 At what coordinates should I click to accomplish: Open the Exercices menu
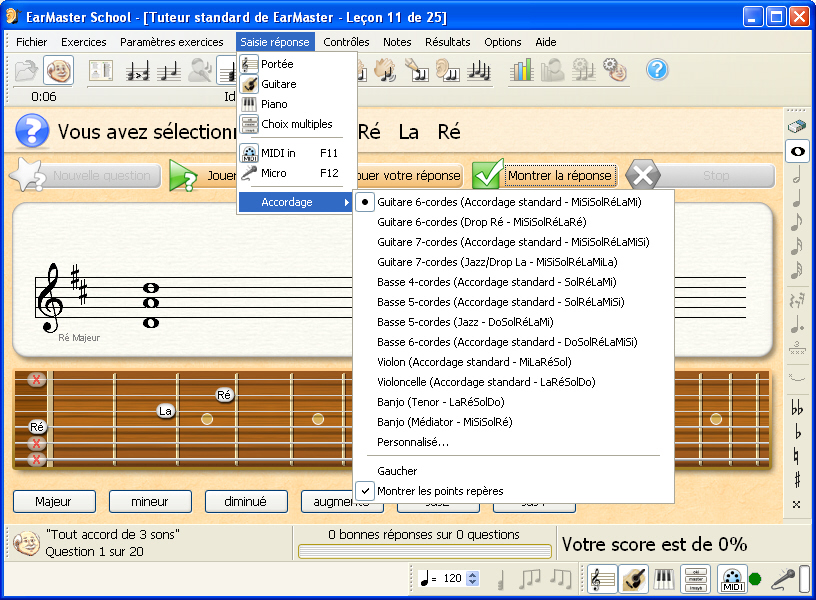(x=84, y=42)
